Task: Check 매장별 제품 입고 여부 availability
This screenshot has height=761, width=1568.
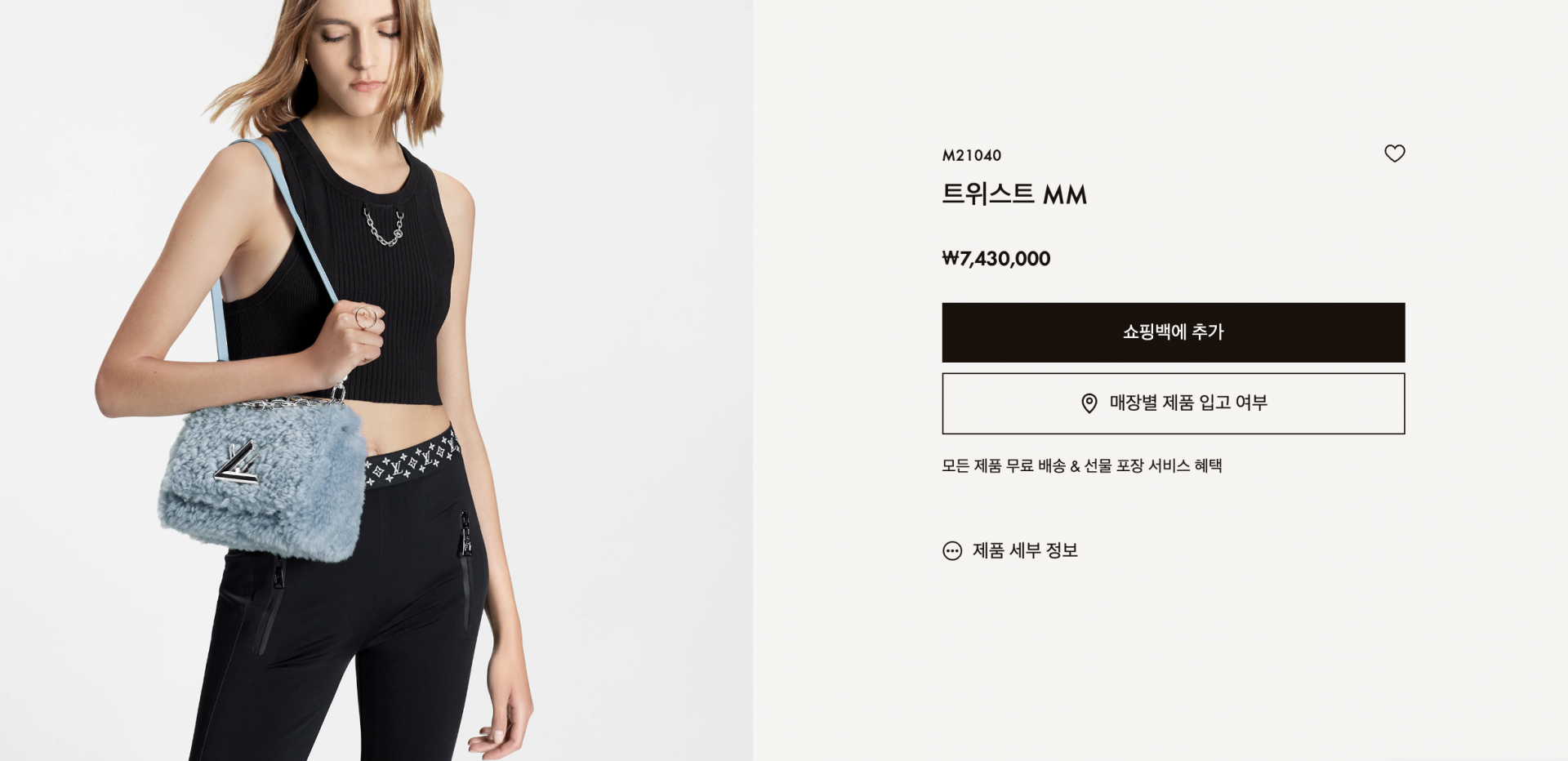Action: (x=1173, y=403)
